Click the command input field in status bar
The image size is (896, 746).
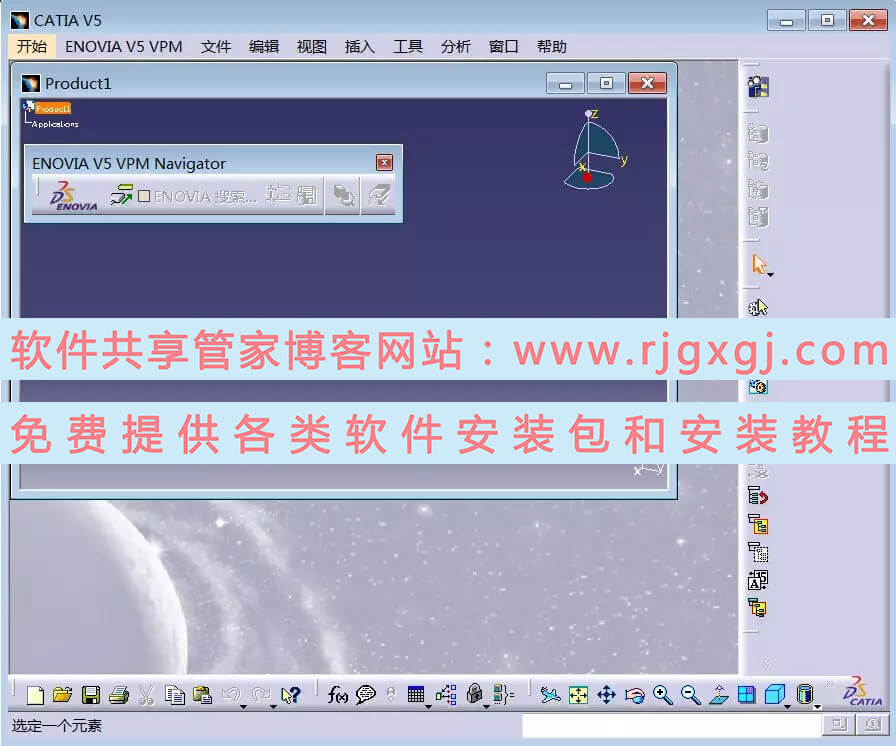(x=671, y=725)
